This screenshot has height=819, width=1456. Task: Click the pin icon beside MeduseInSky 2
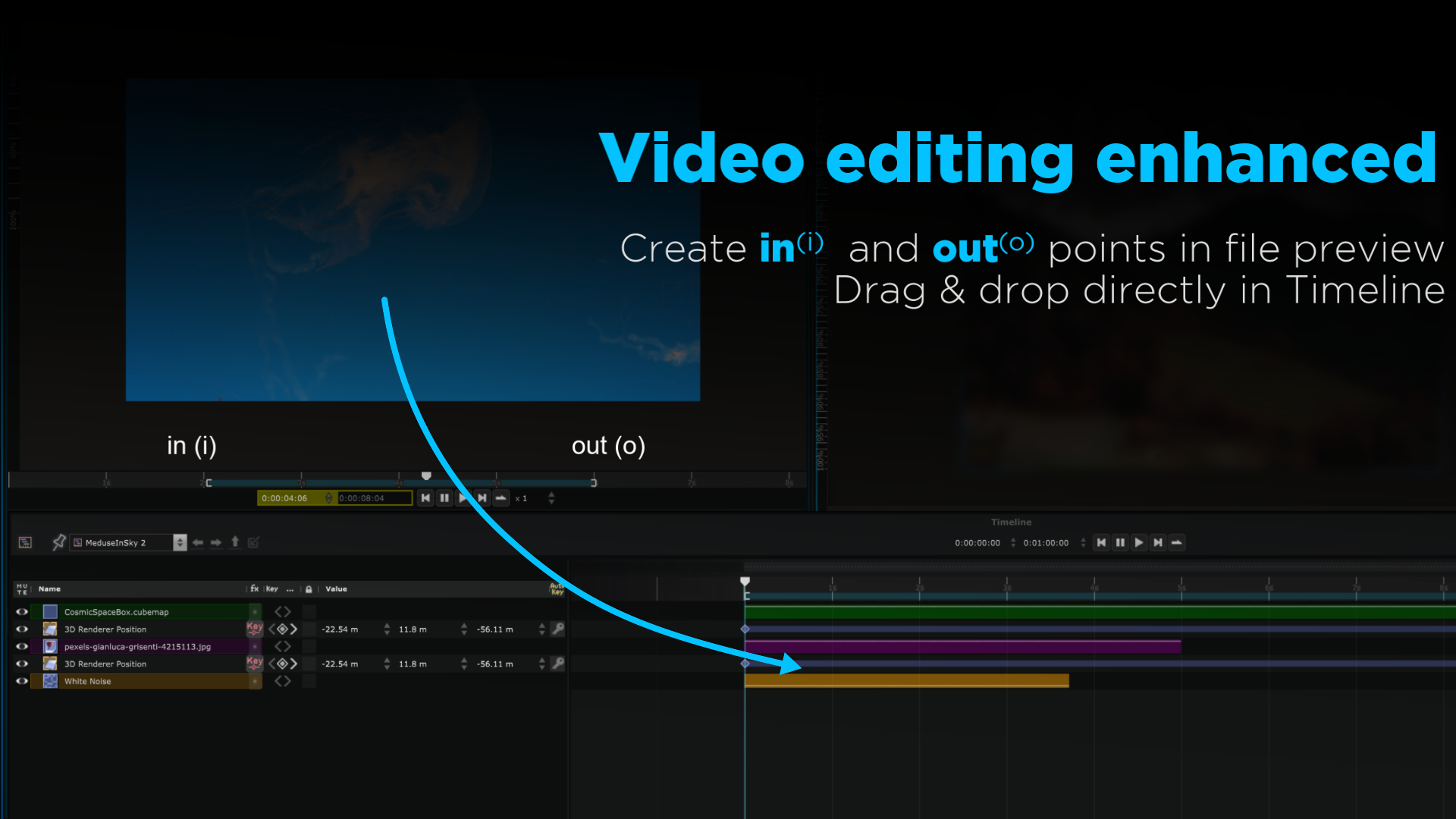tap(58, 542)
